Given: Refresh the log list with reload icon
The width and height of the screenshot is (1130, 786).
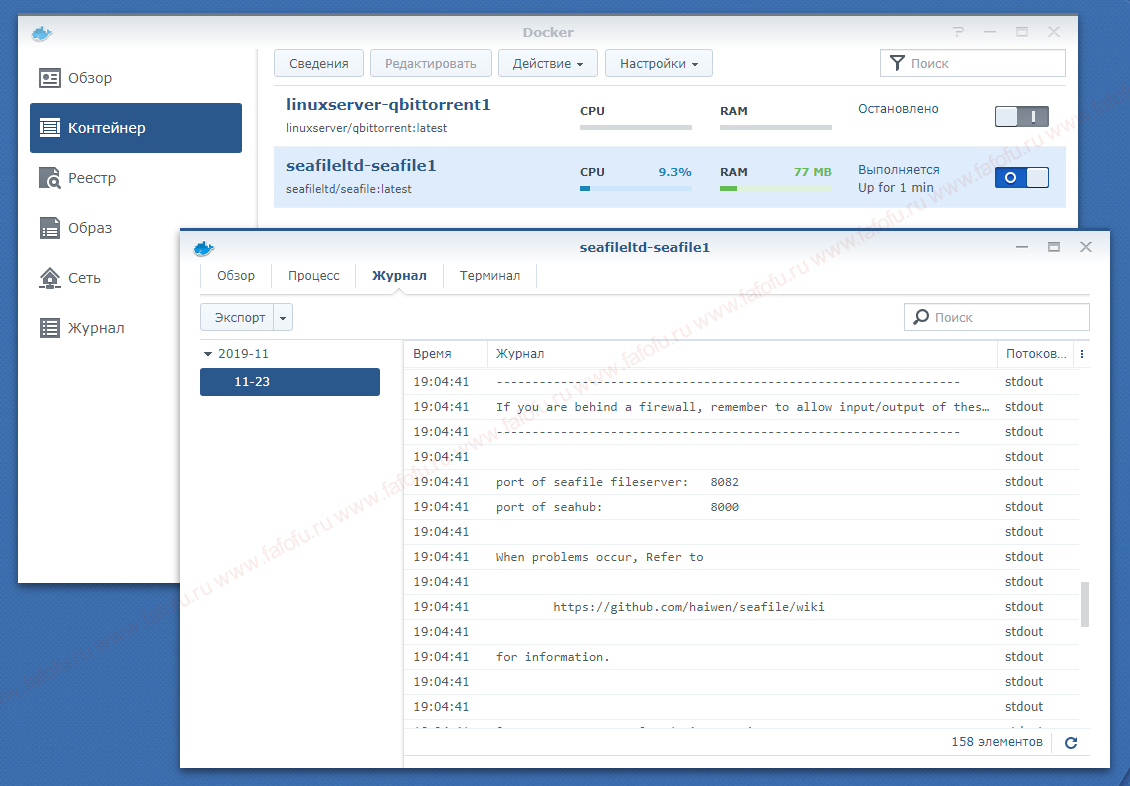Looking at the screenshot, I should coord(1071,743).
